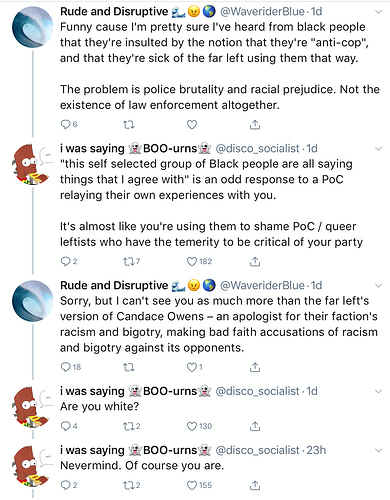Retweet the tweet about police brutality
The image size is (390, 500).
(129, 125)
